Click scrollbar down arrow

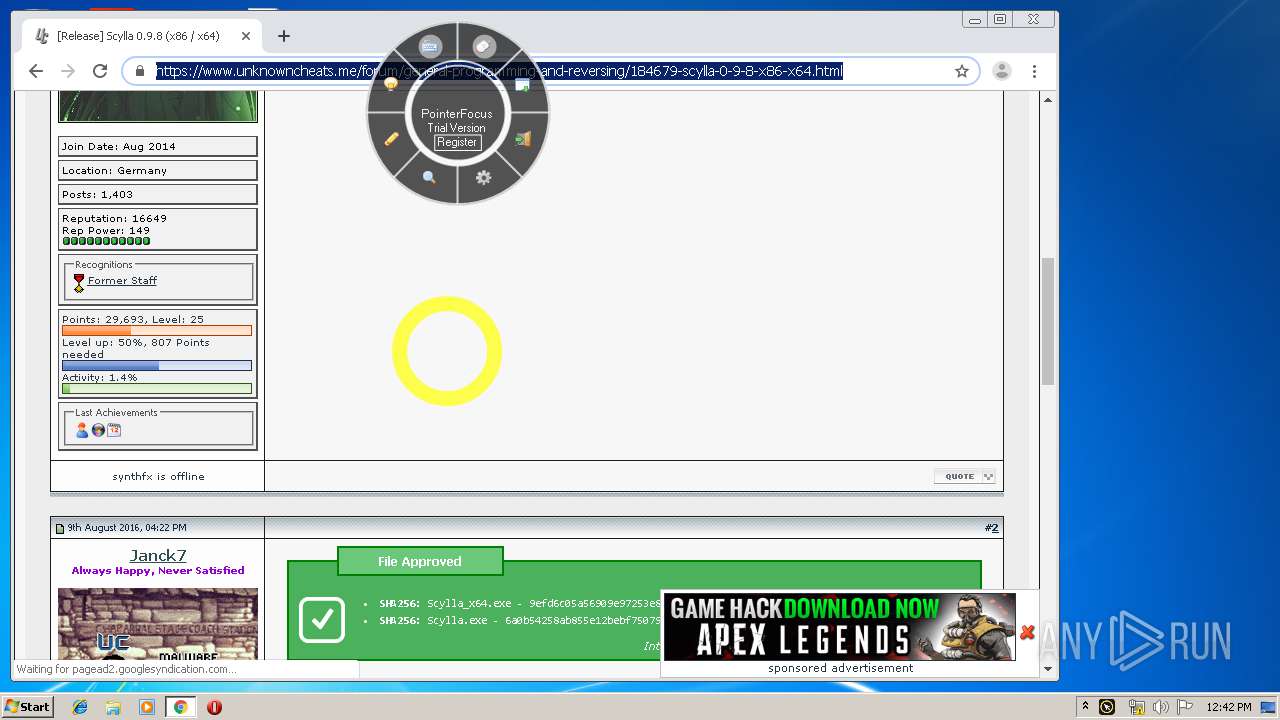tap(1048, 669)
